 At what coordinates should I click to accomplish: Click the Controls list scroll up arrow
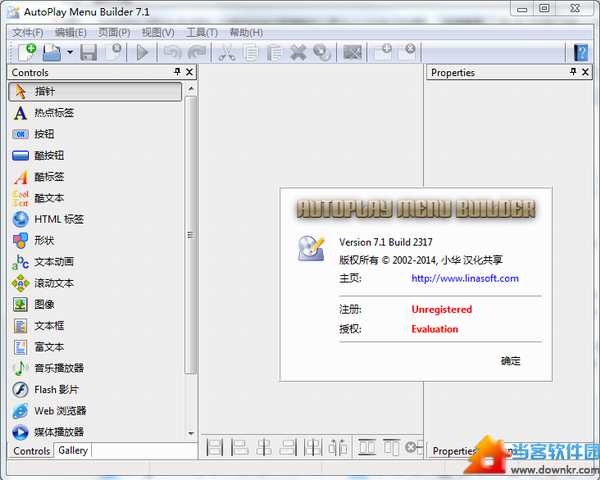point(191,89)
